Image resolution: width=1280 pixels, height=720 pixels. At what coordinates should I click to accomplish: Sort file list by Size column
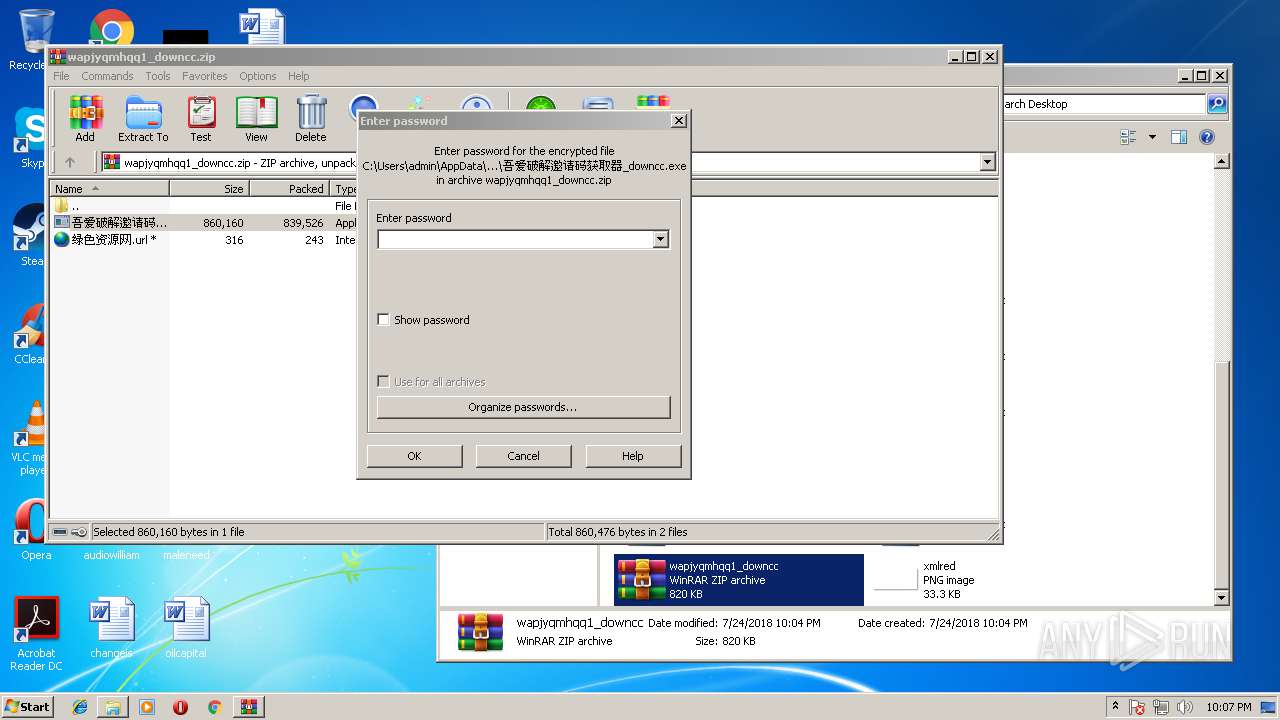[x=209, y=188]
